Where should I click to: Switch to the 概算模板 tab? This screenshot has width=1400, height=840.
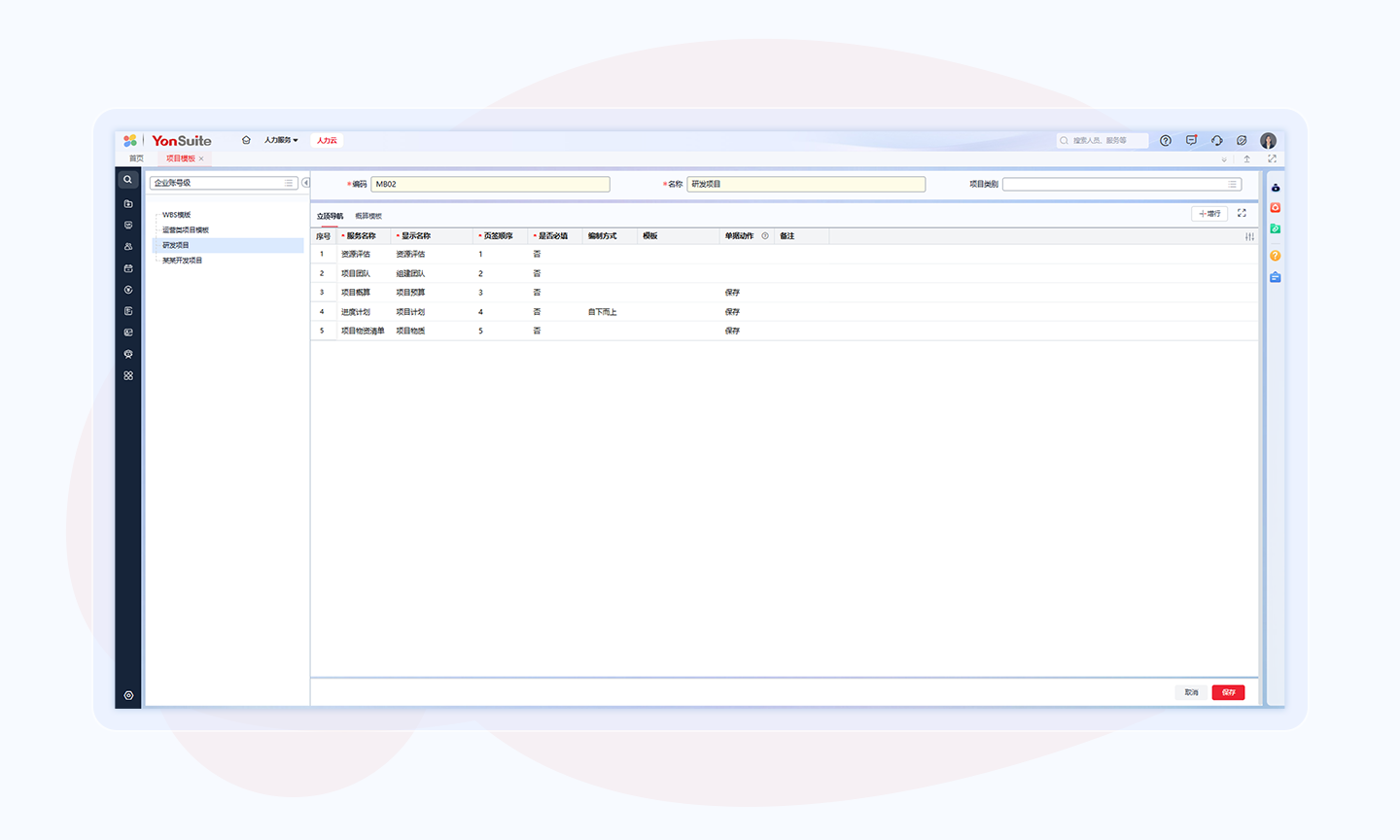click(x=368, y=216)
